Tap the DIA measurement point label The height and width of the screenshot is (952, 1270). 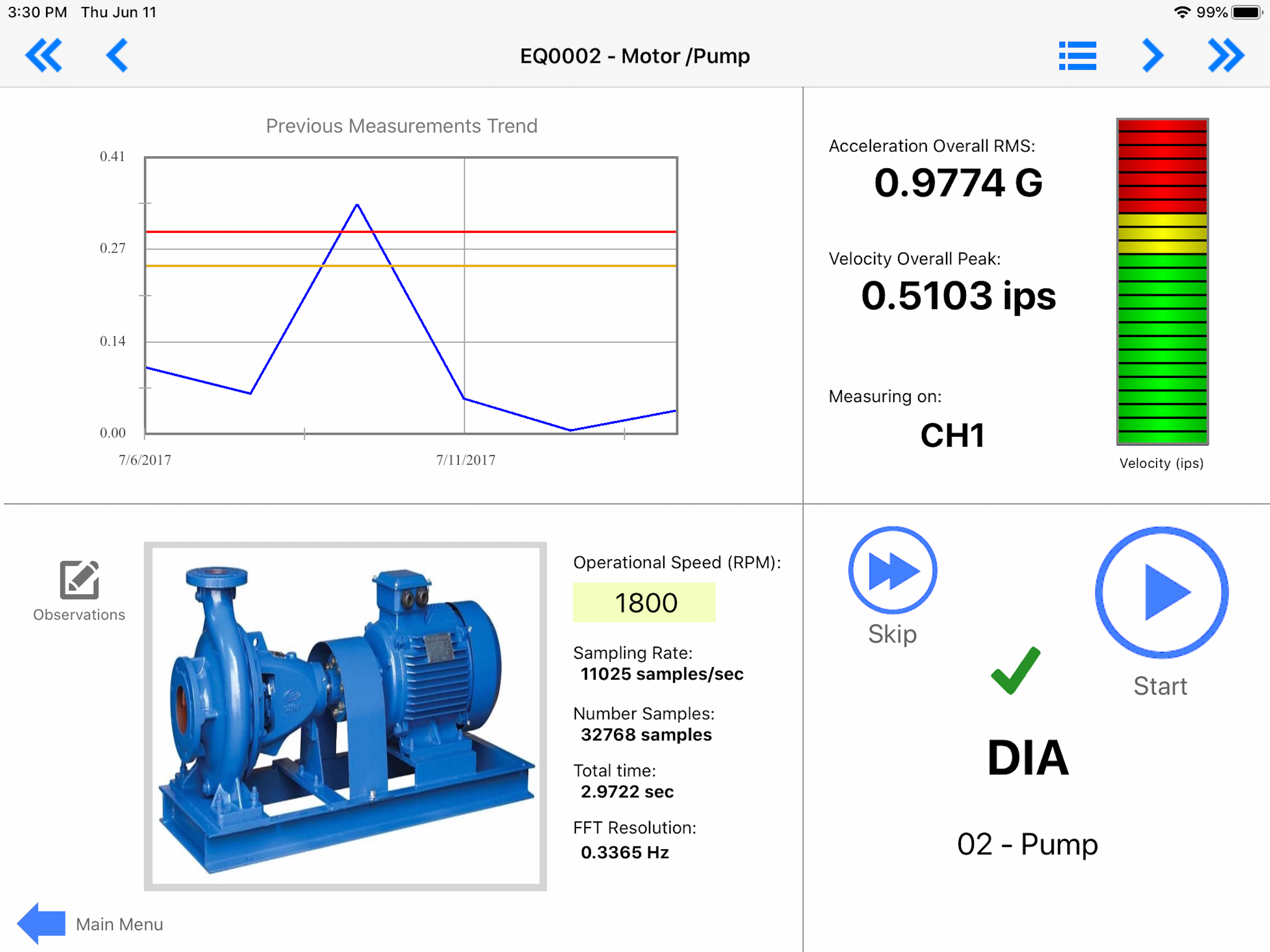pyautogui.click(x=1027, y=757)
